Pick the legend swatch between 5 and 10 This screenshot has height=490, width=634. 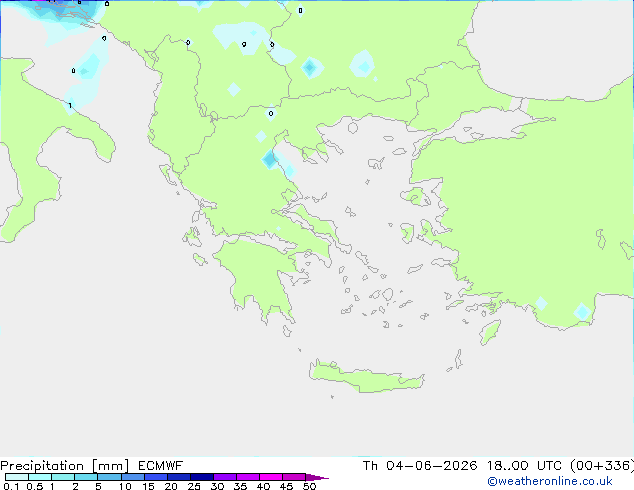[x=110, y=477]
